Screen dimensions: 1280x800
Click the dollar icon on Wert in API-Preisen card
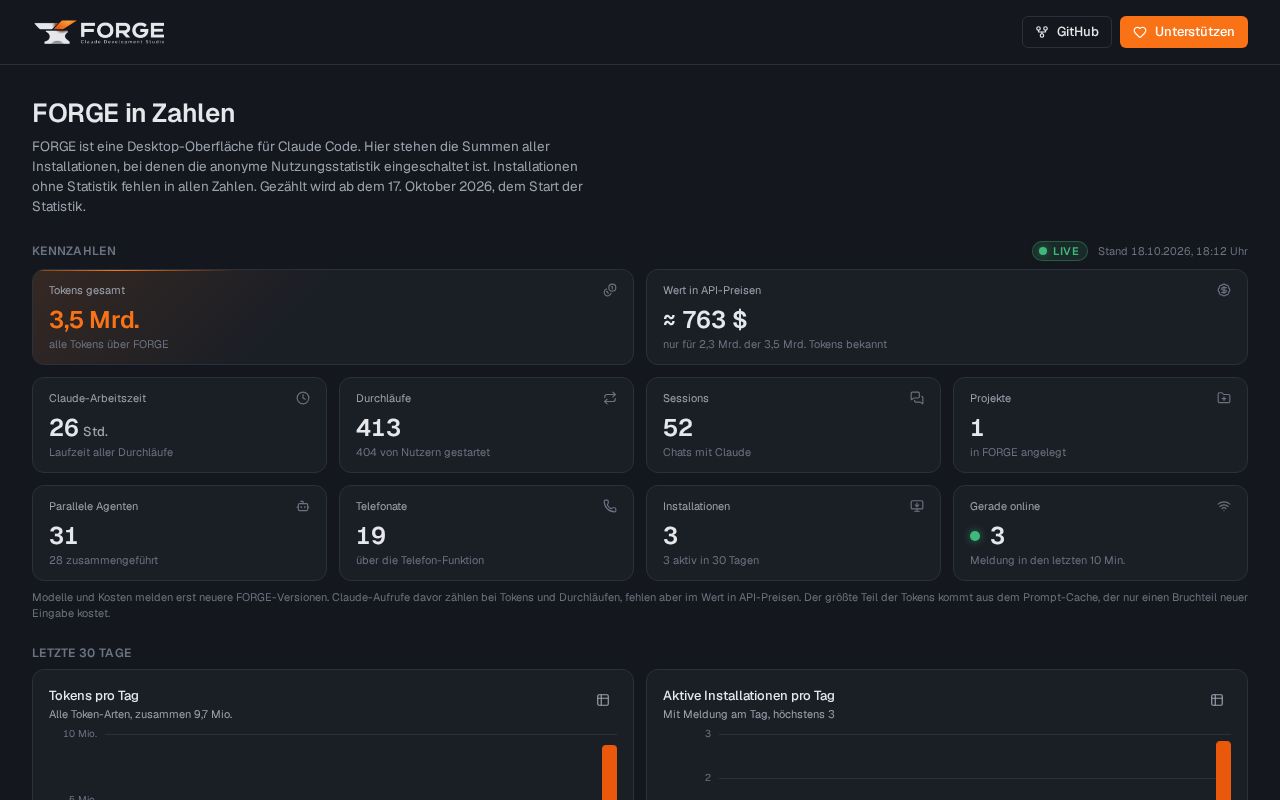1224,290
